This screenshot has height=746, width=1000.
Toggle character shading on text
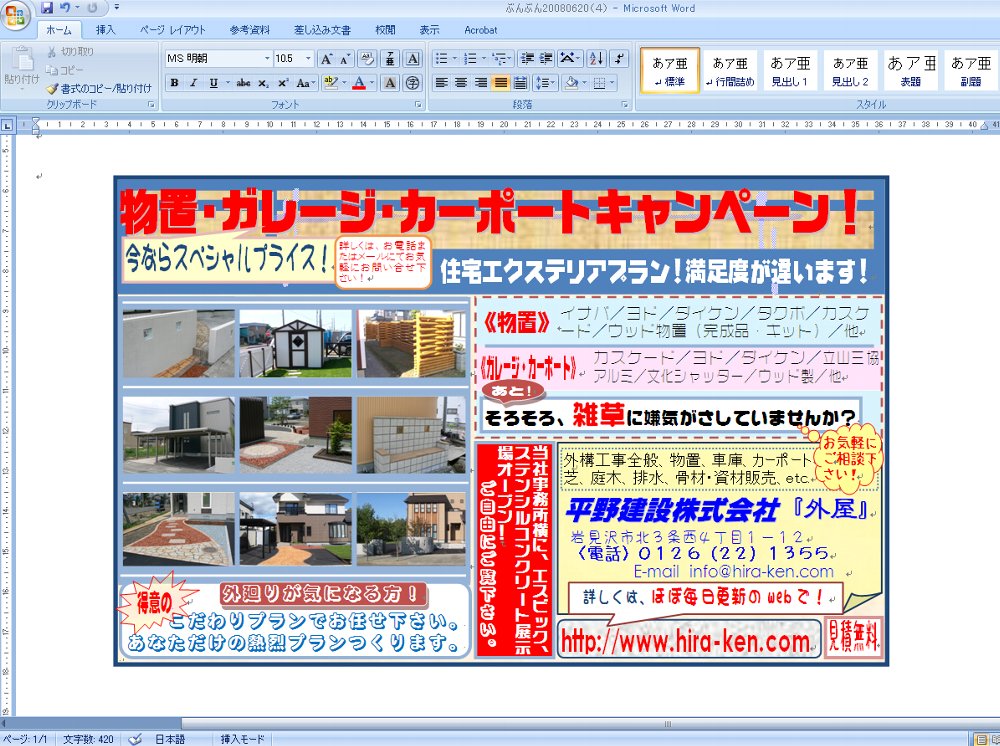pyautogui.click(x=390, y=83)
